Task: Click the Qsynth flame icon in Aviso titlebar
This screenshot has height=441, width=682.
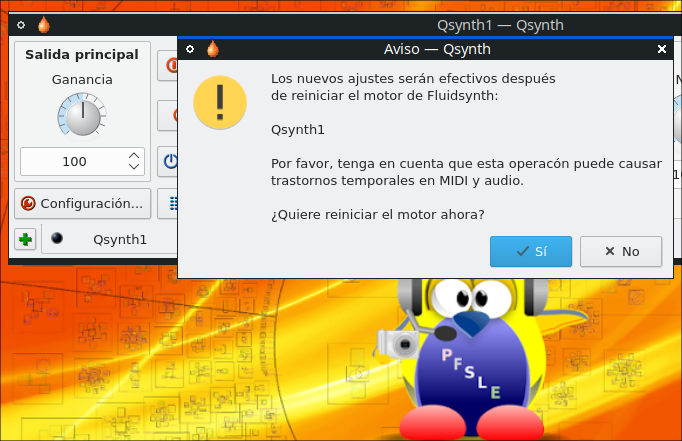Action: 213,49
